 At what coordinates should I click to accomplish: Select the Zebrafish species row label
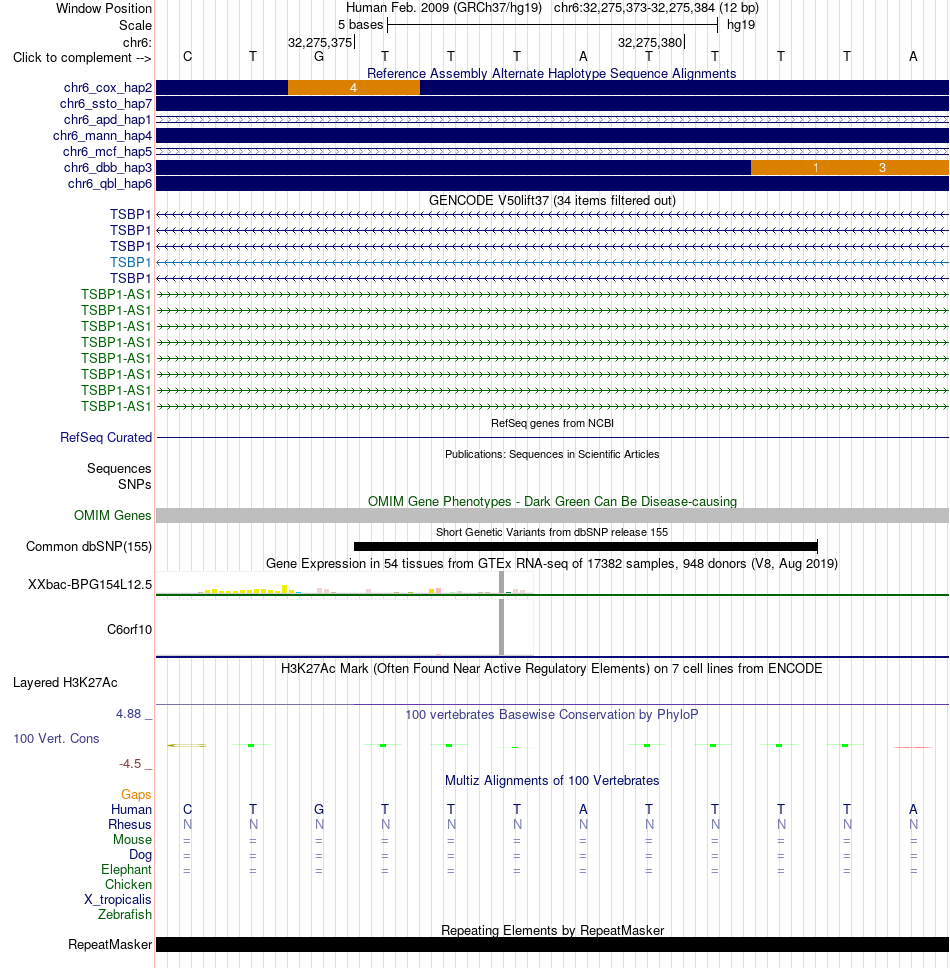(124, 914)
